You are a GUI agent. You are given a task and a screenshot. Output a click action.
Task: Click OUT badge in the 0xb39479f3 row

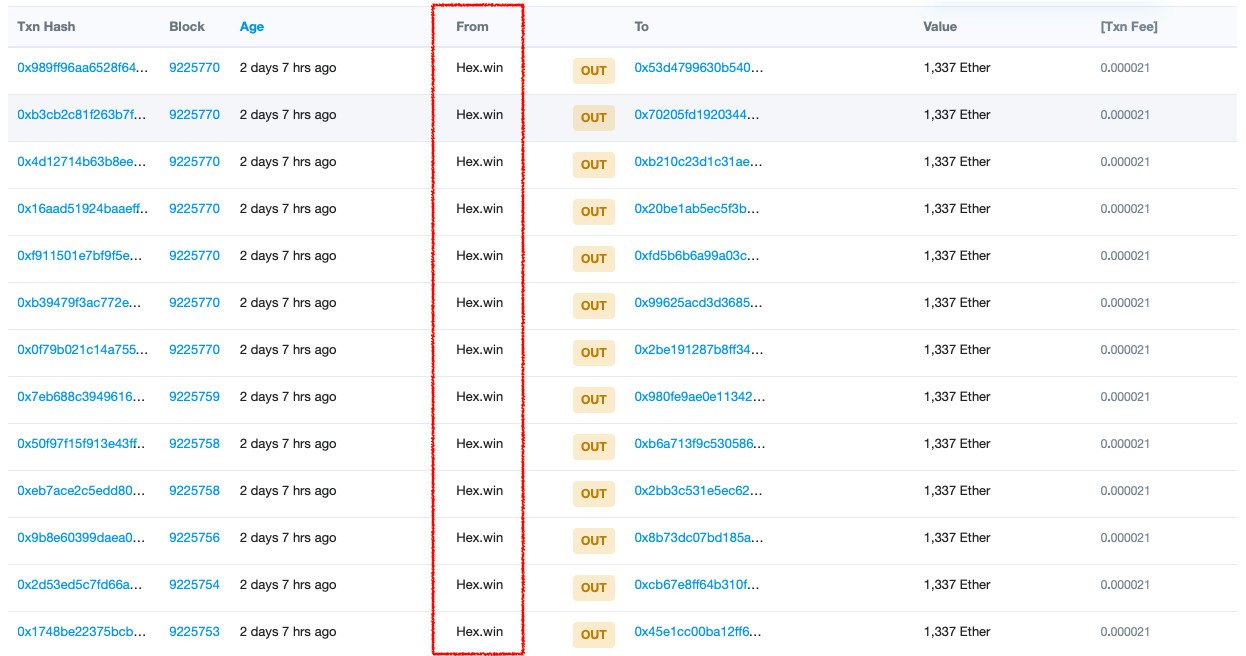point(594,306)
